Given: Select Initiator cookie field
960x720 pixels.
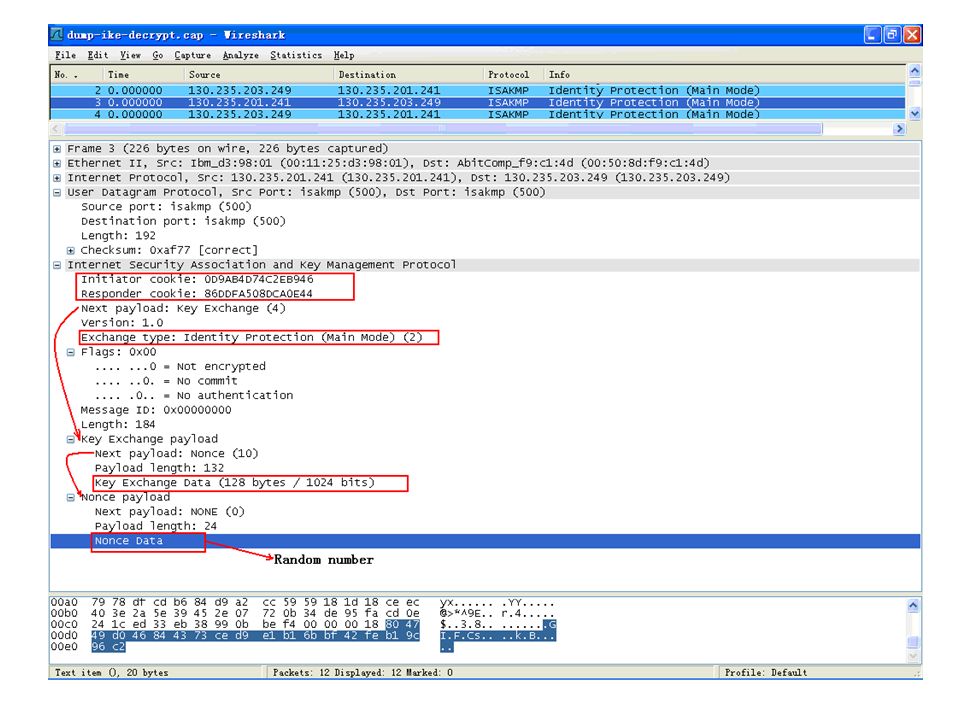Looking at the screenshot, I should [x=197, y=279].
